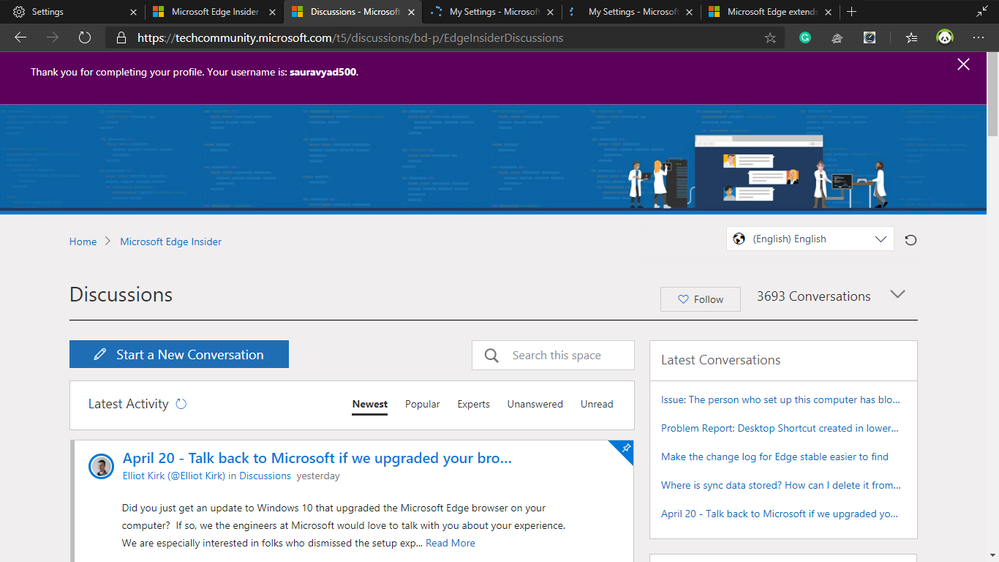999x562 pixels.
Task: Expand the Conversations options chevron
Action: (x=898, y=294)
